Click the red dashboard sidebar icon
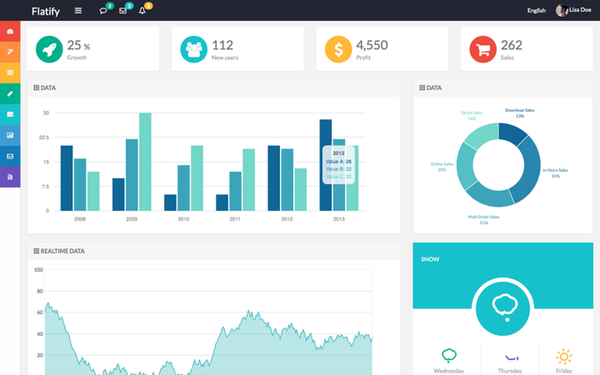Viewport: 600px width, 375px height. (x=10, y=31)
